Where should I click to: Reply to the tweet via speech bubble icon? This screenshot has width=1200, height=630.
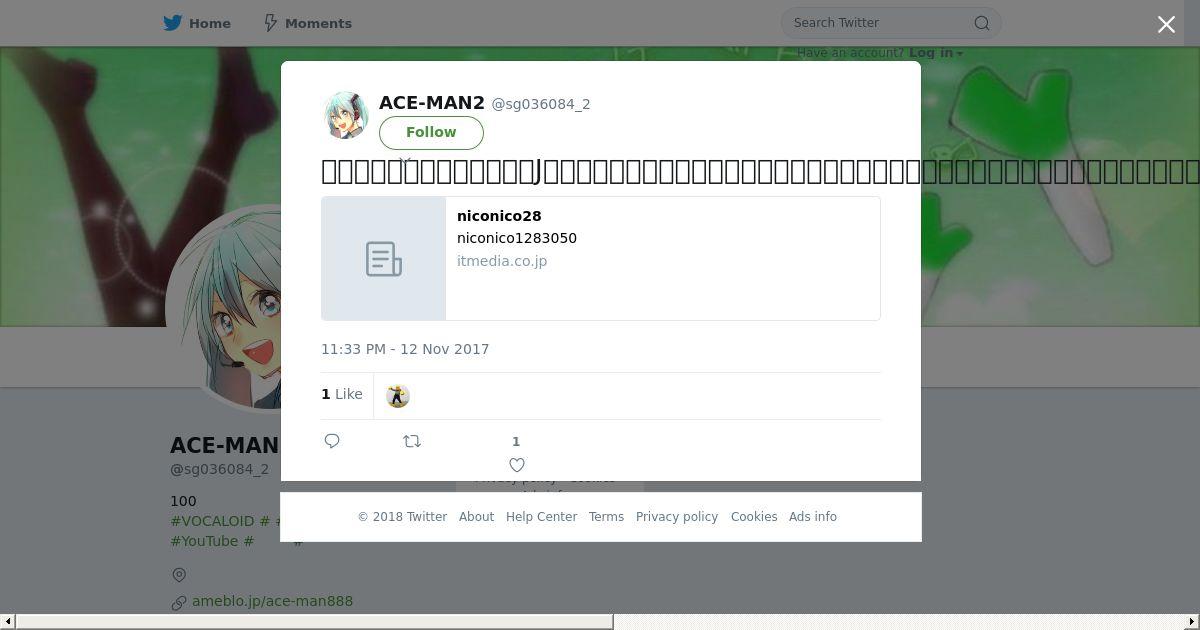[332, 441]
